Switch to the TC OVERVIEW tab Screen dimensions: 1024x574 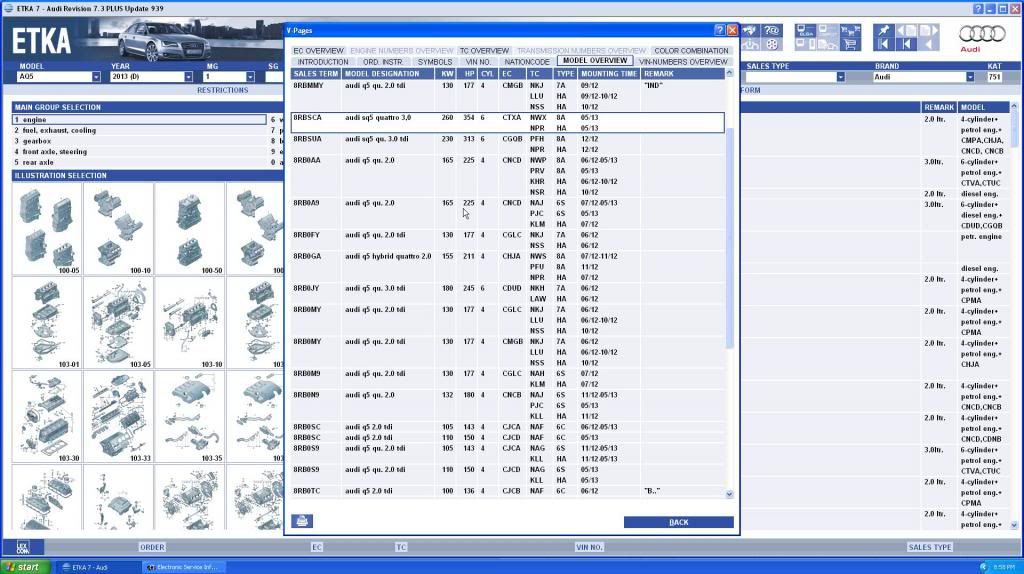484,51
